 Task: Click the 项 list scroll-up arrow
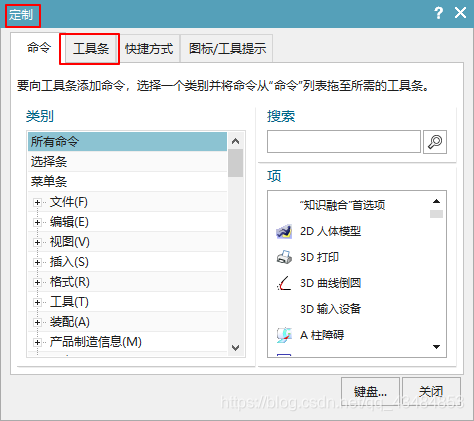pos(436,201)
